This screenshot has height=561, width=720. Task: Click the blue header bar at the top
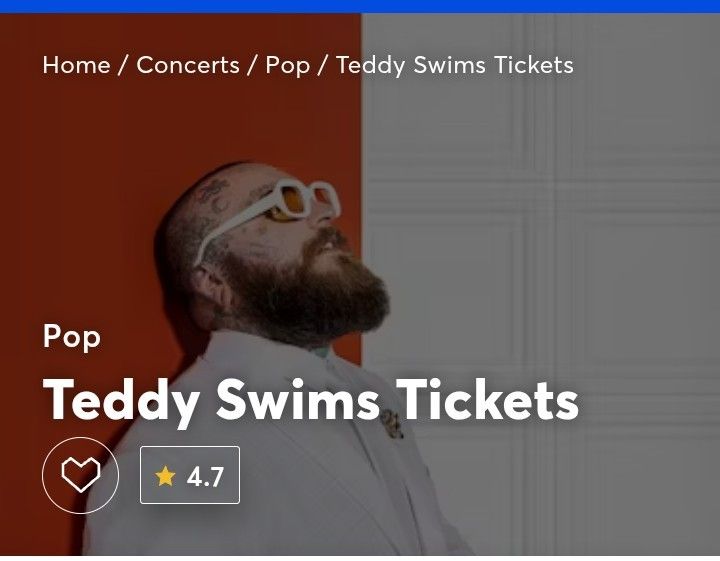click(360, 6)
